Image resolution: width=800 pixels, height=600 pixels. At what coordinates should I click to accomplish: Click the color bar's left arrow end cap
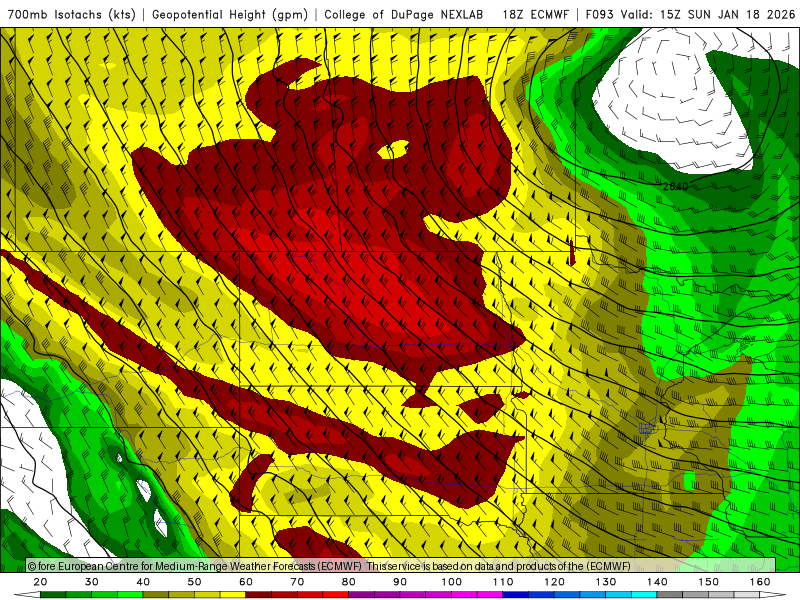coord(27,594)
